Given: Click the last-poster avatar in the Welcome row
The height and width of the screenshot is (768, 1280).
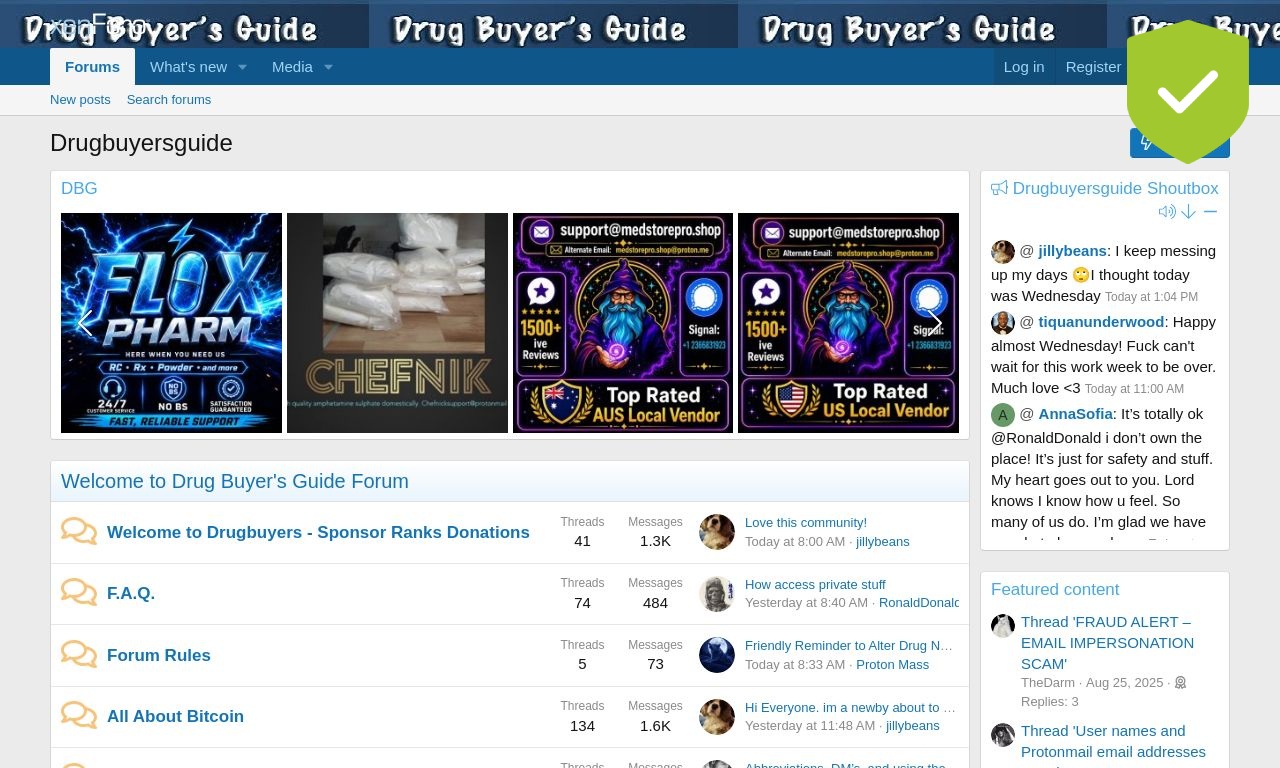Looking at the screenshot, I should pyautogui.click(x=717, y=532).
